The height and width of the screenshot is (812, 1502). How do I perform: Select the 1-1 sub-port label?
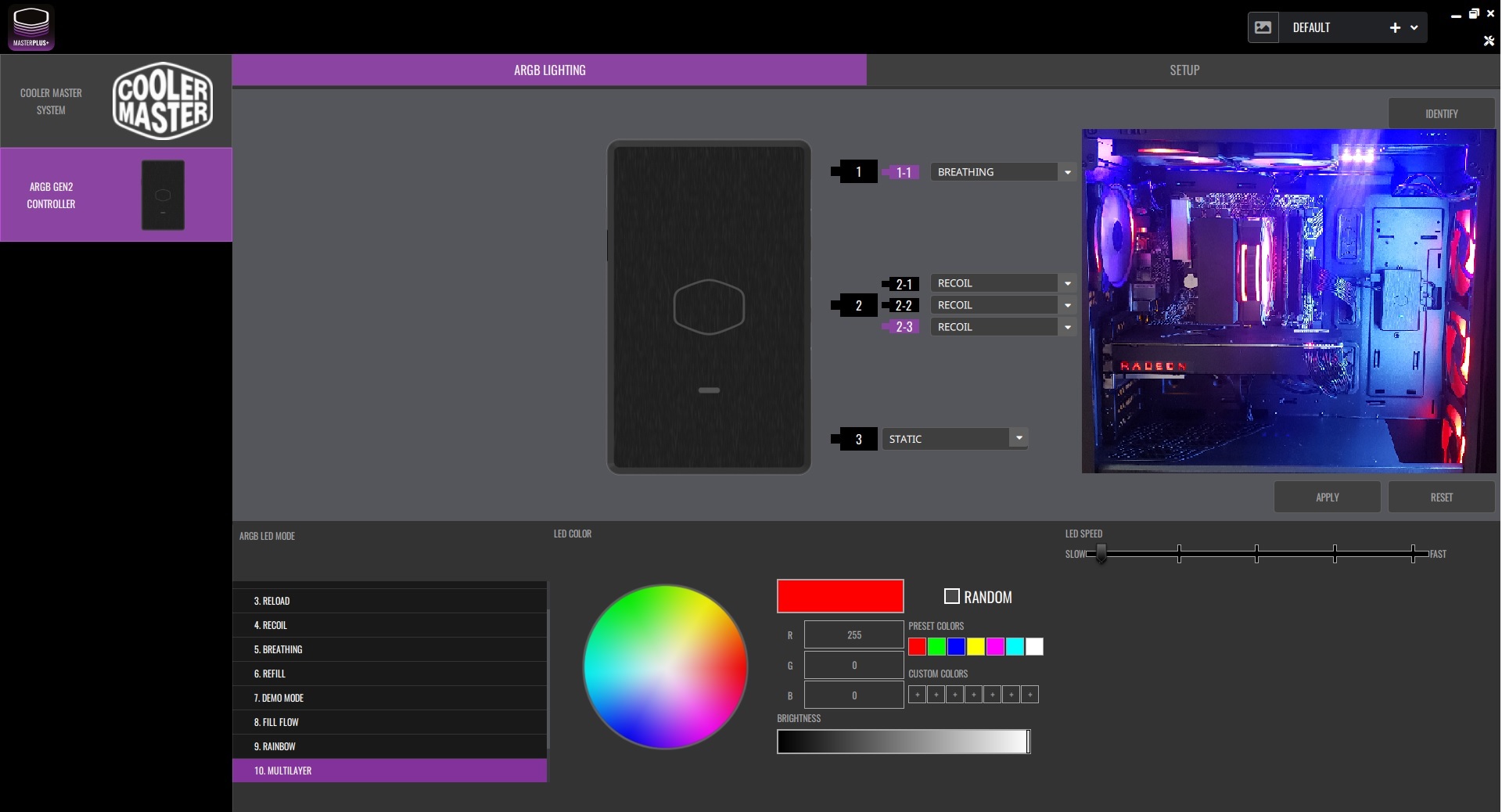tap(904, 172)
